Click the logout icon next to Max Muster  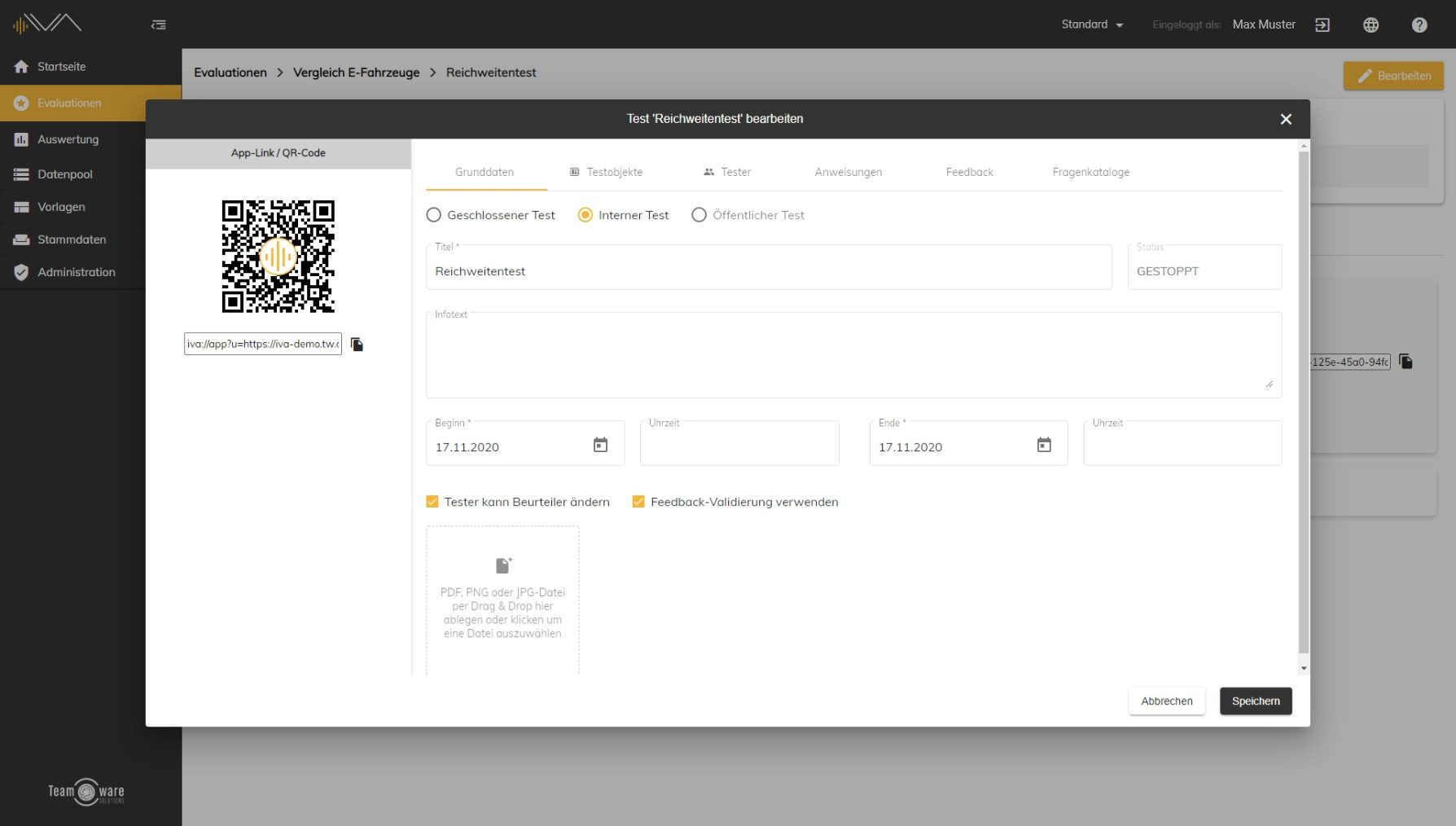tap(1322, 25)
